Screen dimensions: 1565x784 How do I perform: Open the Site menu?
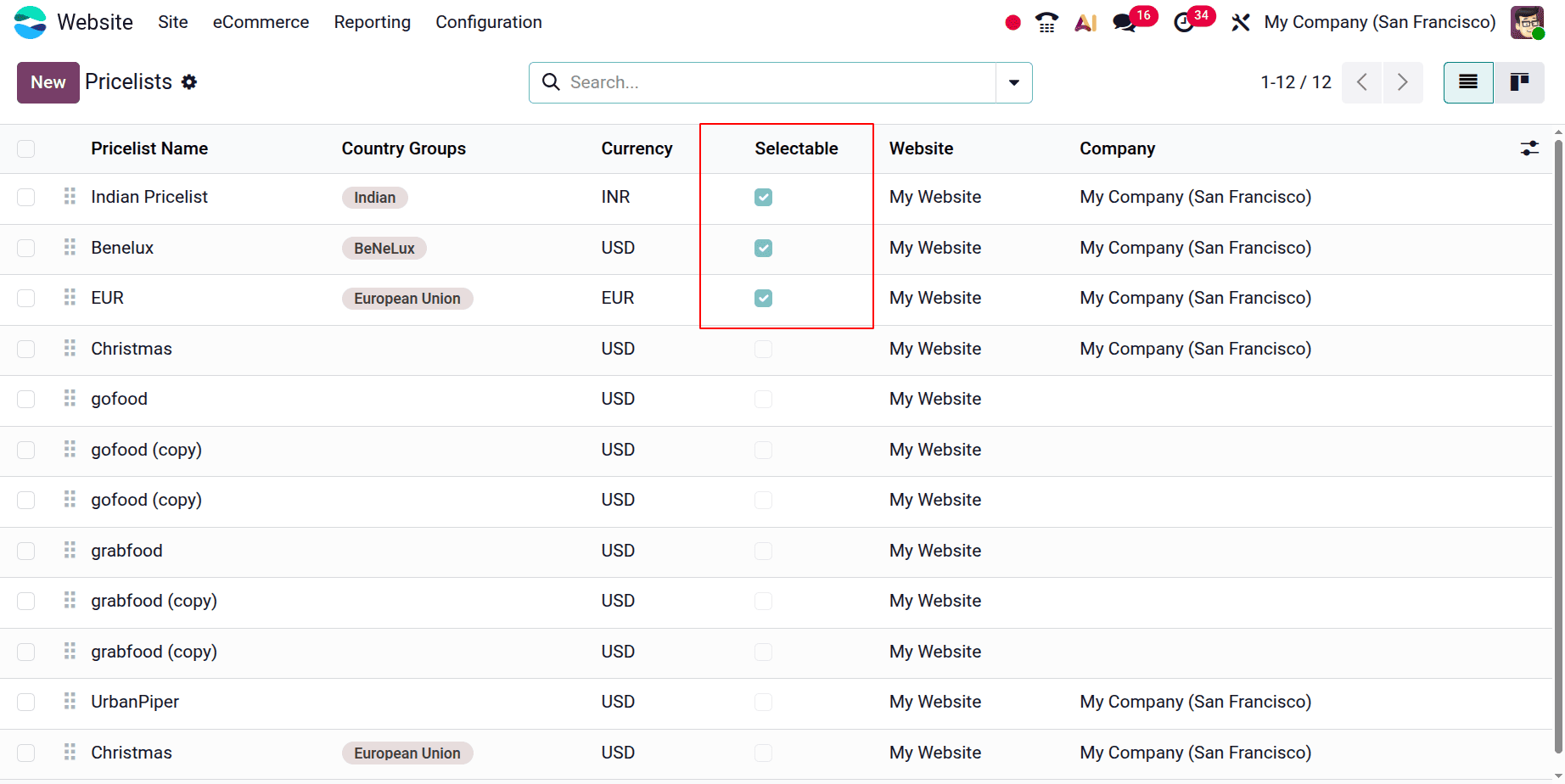pyautogui.click(x=173, y=22)
